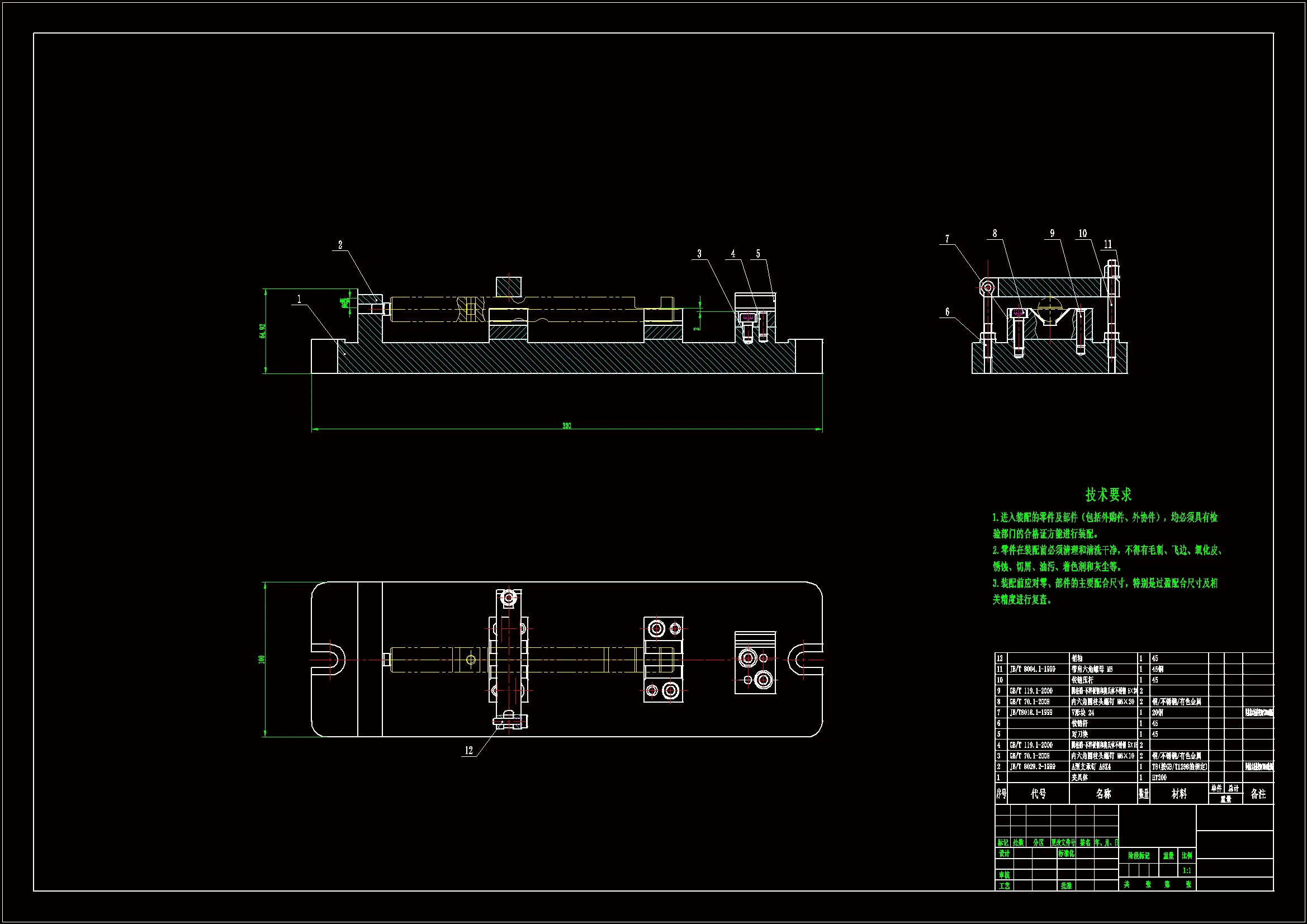Select the 代号 column header

(1038, 794)
